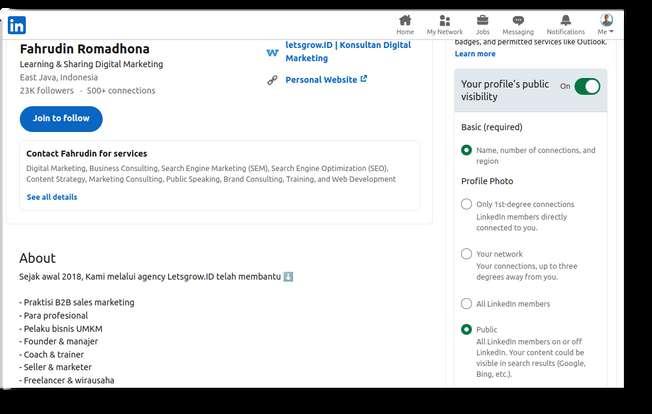This screenshot has width=652, height=414.
Task: Click the 23K followers text
Action: (x=47, y=91)
